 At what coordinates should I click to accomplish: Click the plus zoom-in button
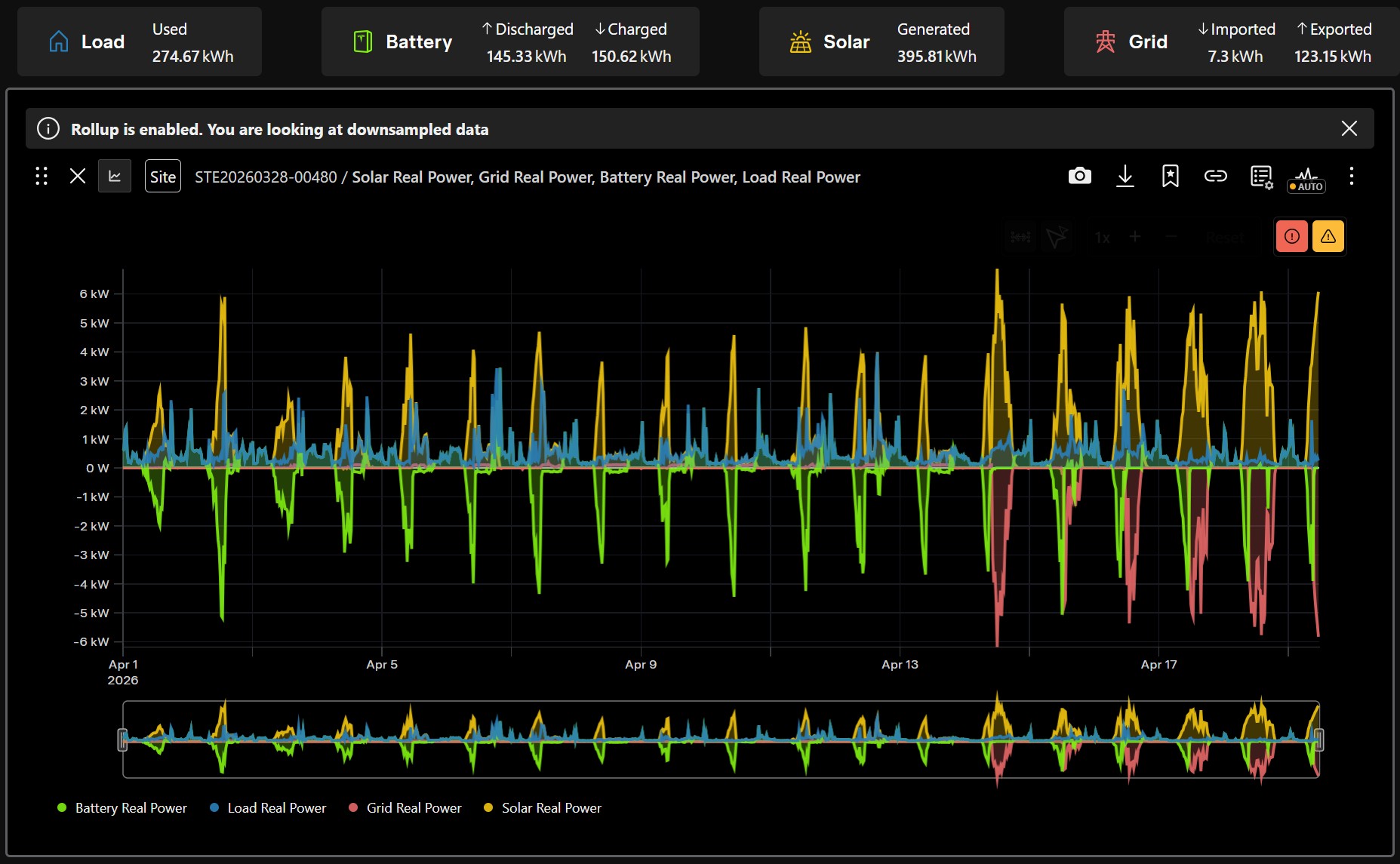pyautogui.click(x=1134, y=237)
